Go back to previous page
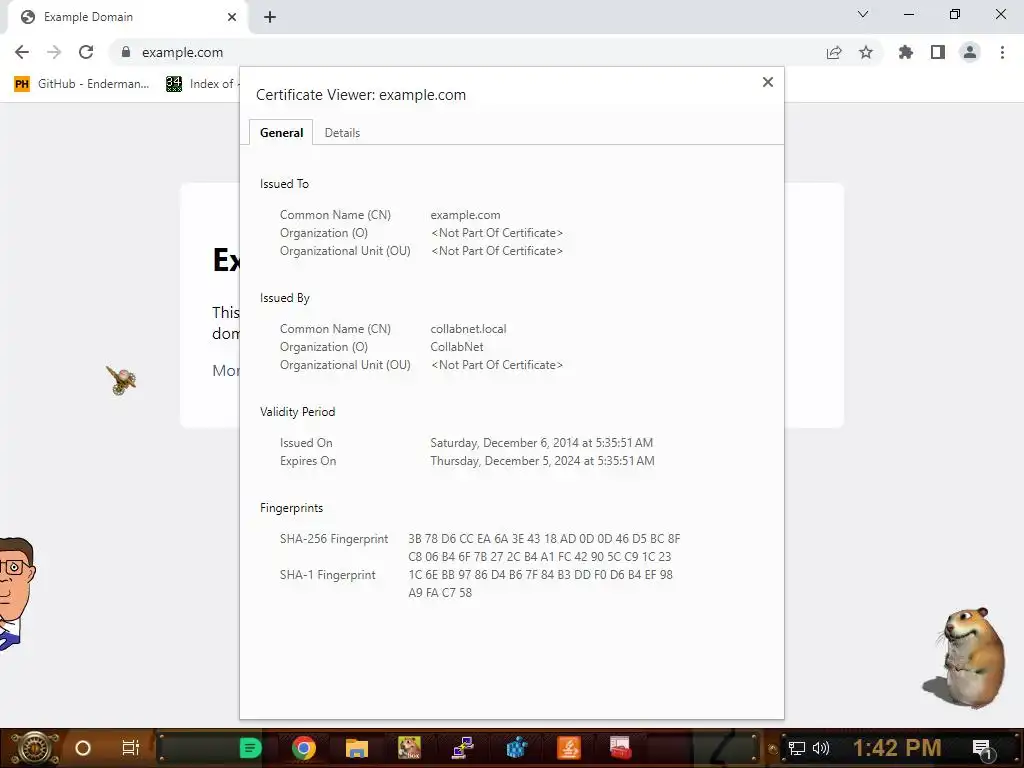This screenshot has height=768, width=1024. point(22,52)
